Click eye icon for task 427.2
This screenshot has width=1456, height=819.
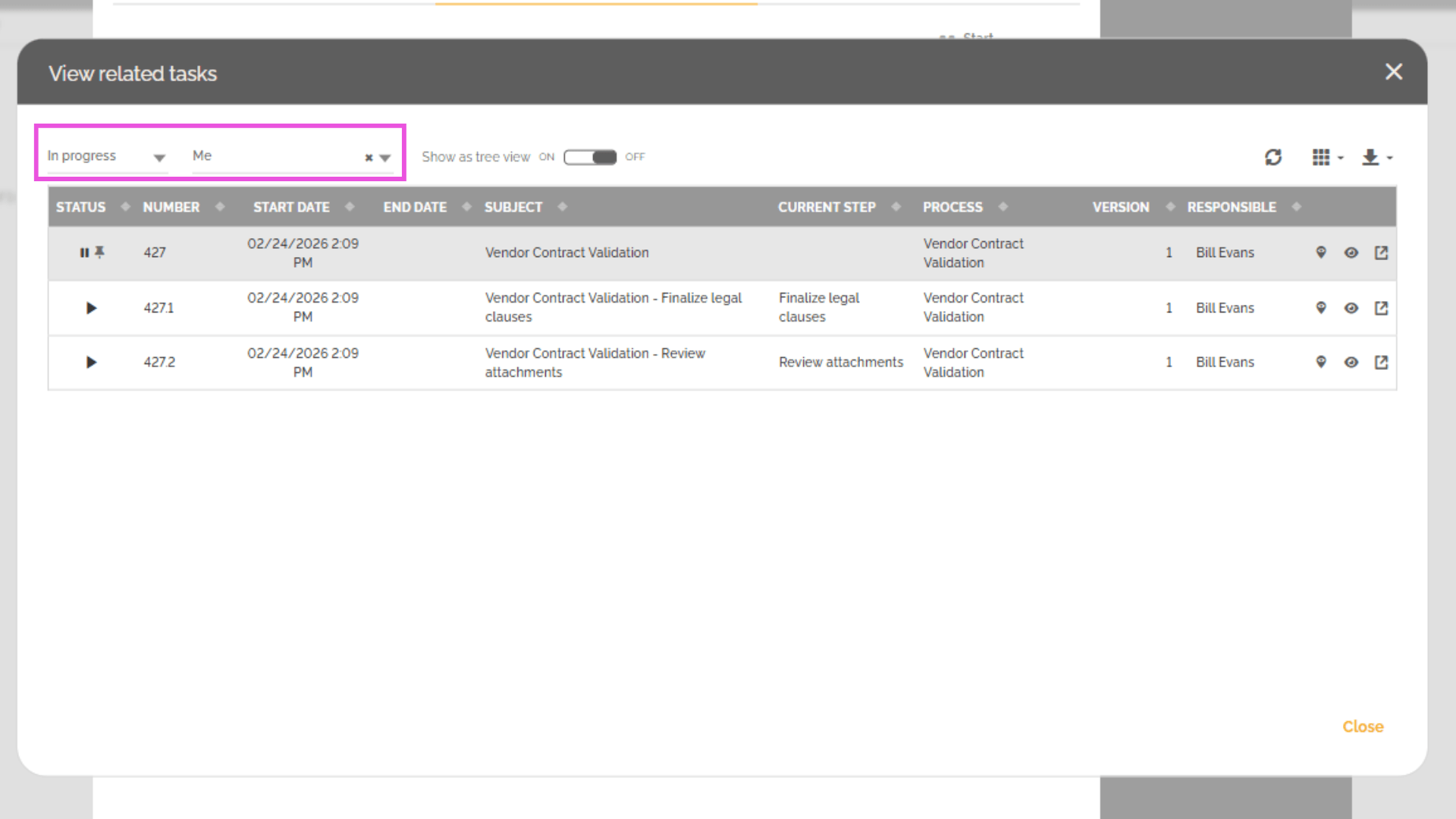1351,362
